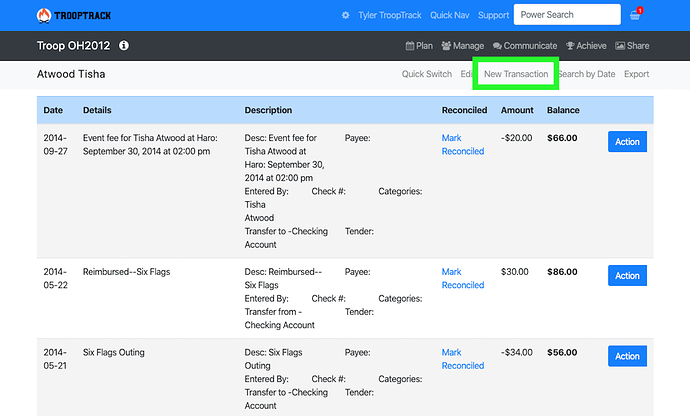Screen dimensions: 690x416
Task: Click the TroopTrack flame logo
Action: 45,15
